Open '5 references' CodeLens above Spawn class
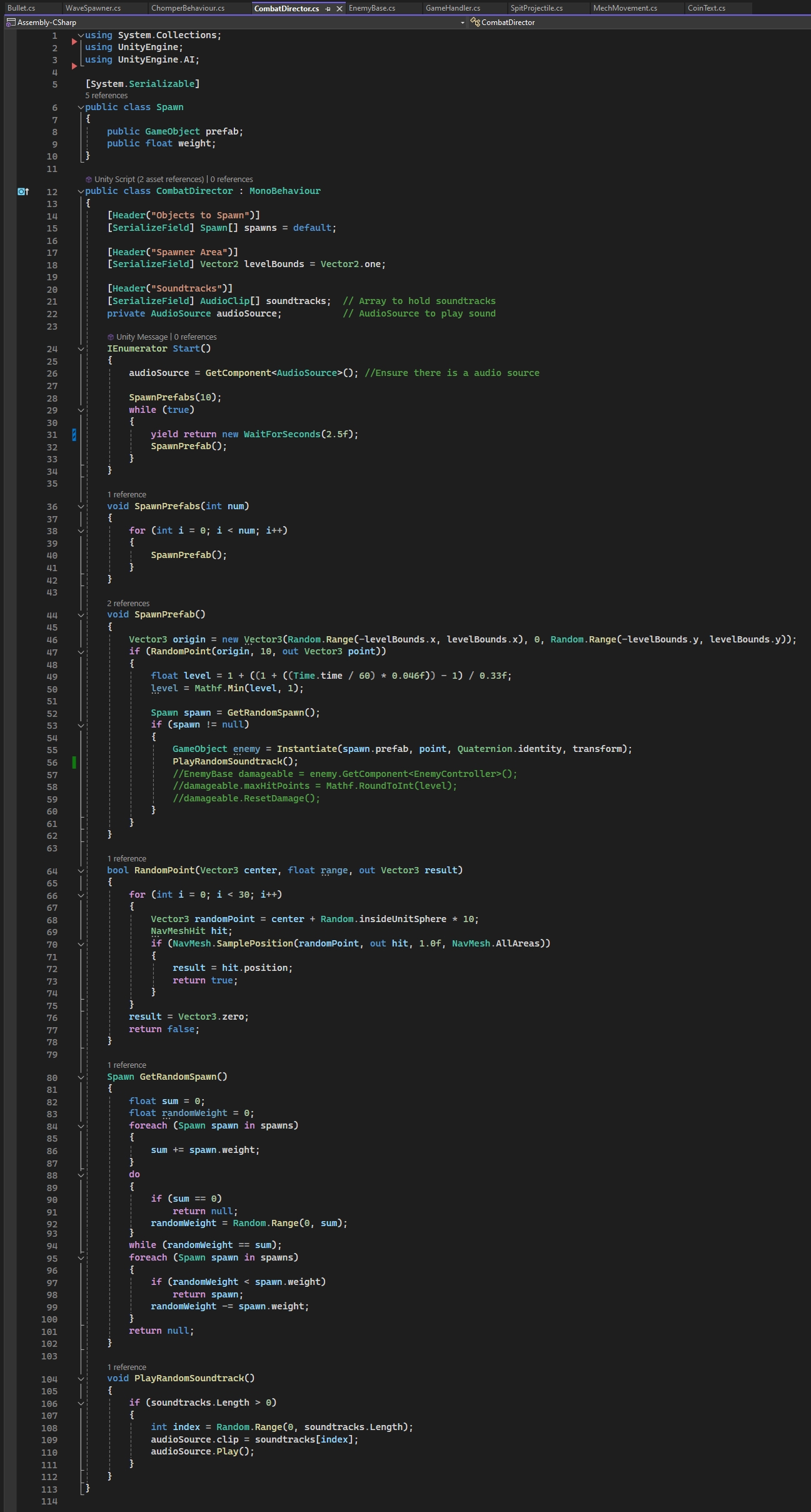Viewport: 811px width, 1512px height. coord(106,96)
